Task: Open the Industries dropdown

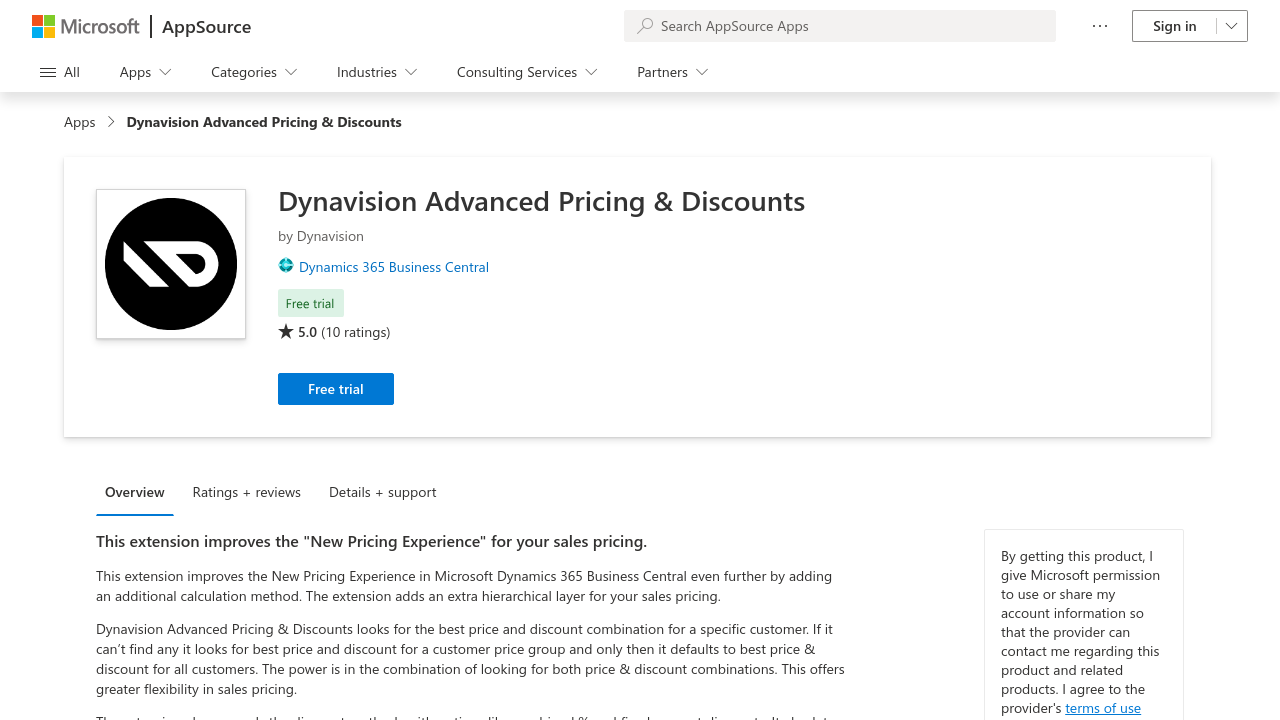Action: click(x=377, y=72)
